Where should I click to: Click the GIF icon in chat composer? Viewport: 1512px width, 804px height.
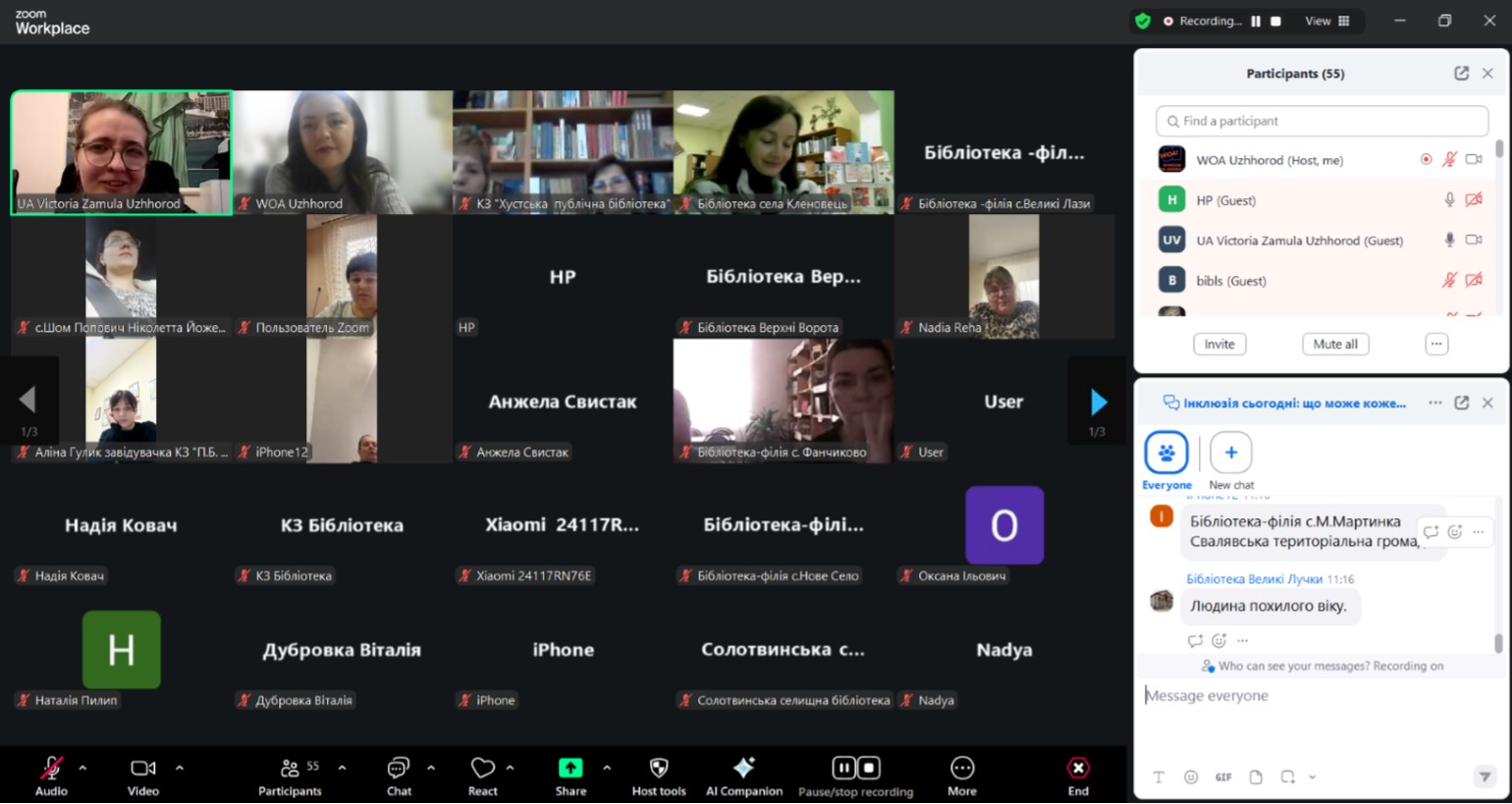pos(1223,777)
